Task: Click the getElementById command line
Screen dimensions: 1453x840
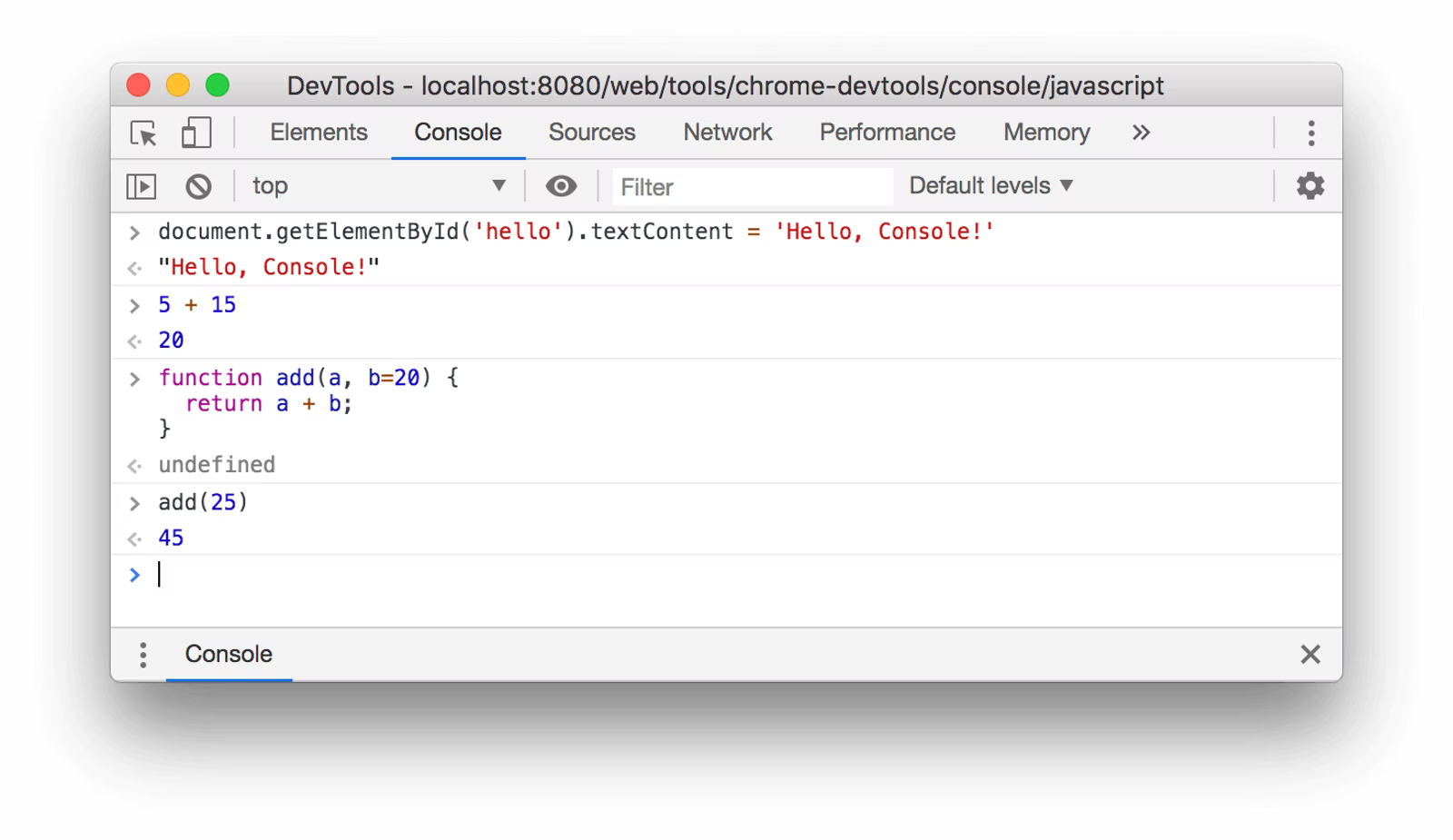Action: click(577, 232)
